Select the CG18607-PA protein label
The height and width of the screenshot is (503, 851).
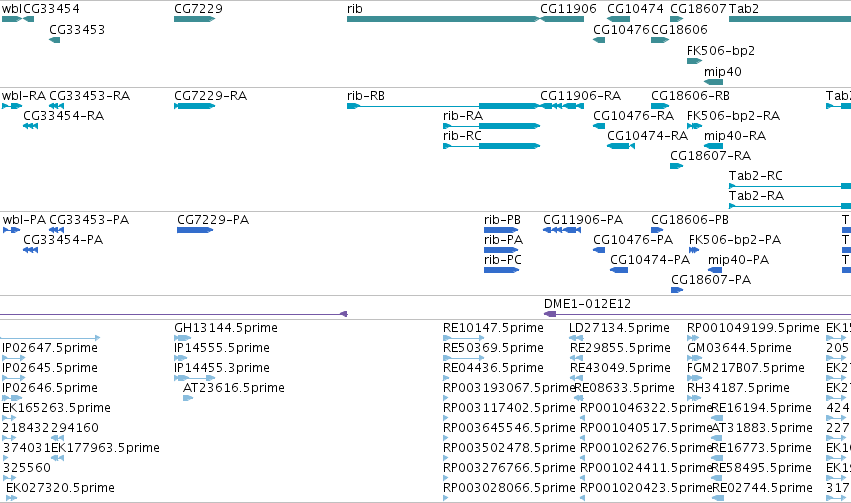pyautogui.click(x=711, y=281)
